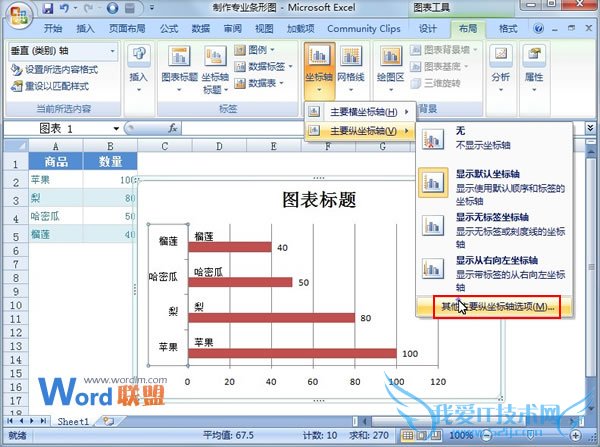This screenshot has height=447, width=600.
Task: Save the workbook with the floppy icon
Action: [48, 8]
